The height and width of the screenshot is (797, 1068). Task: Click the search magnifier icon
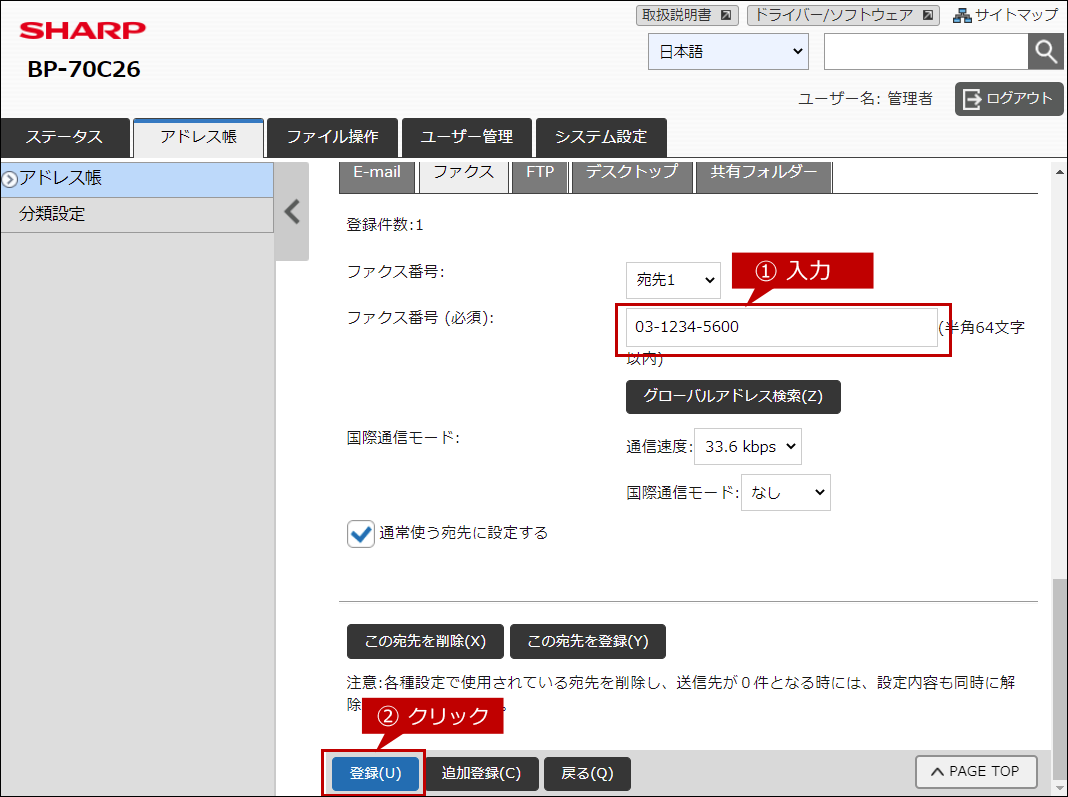click(1045, 51)
